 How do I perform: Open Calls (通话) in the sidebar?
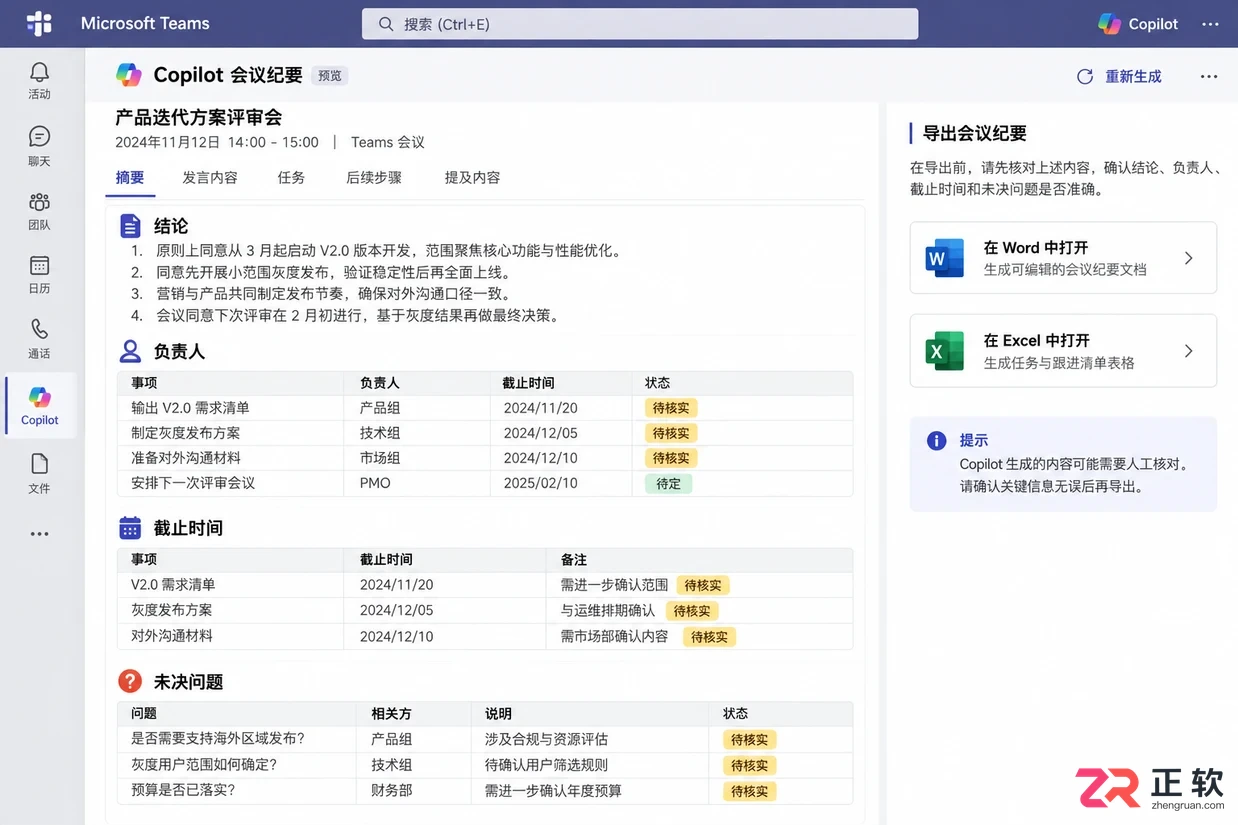click(x=39, y=339)
